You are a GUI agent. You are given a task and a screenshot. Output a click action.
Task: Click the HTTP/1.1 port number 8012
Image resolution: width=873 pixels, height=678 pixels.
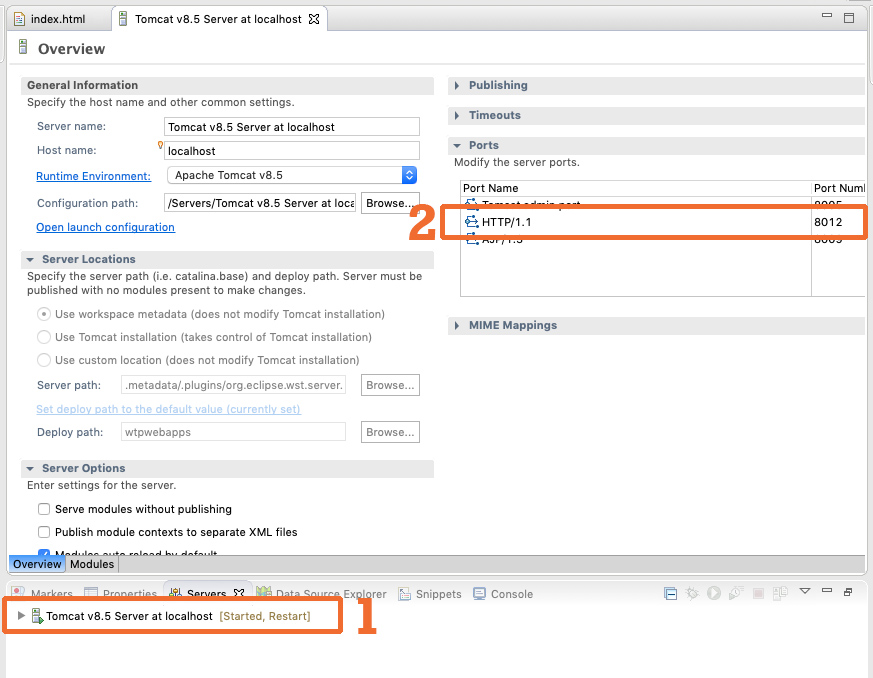click(x=828, y=222)
